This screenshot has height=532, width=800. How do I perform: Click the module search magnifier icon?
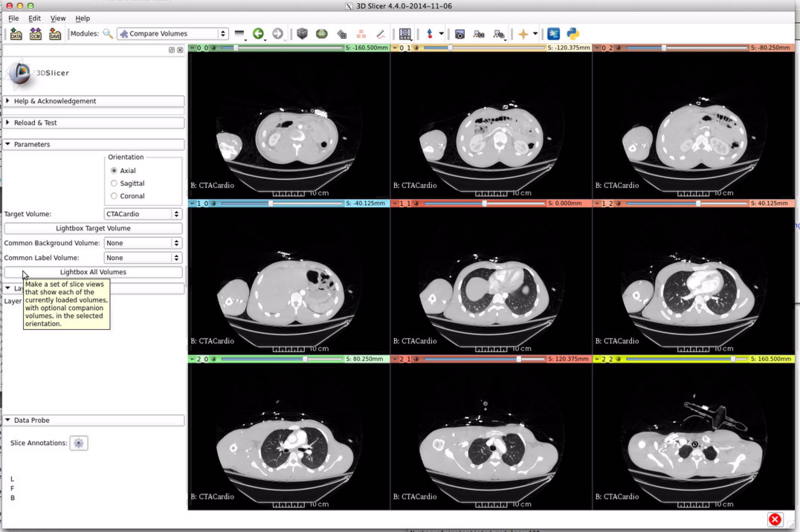tap(106, 34)
